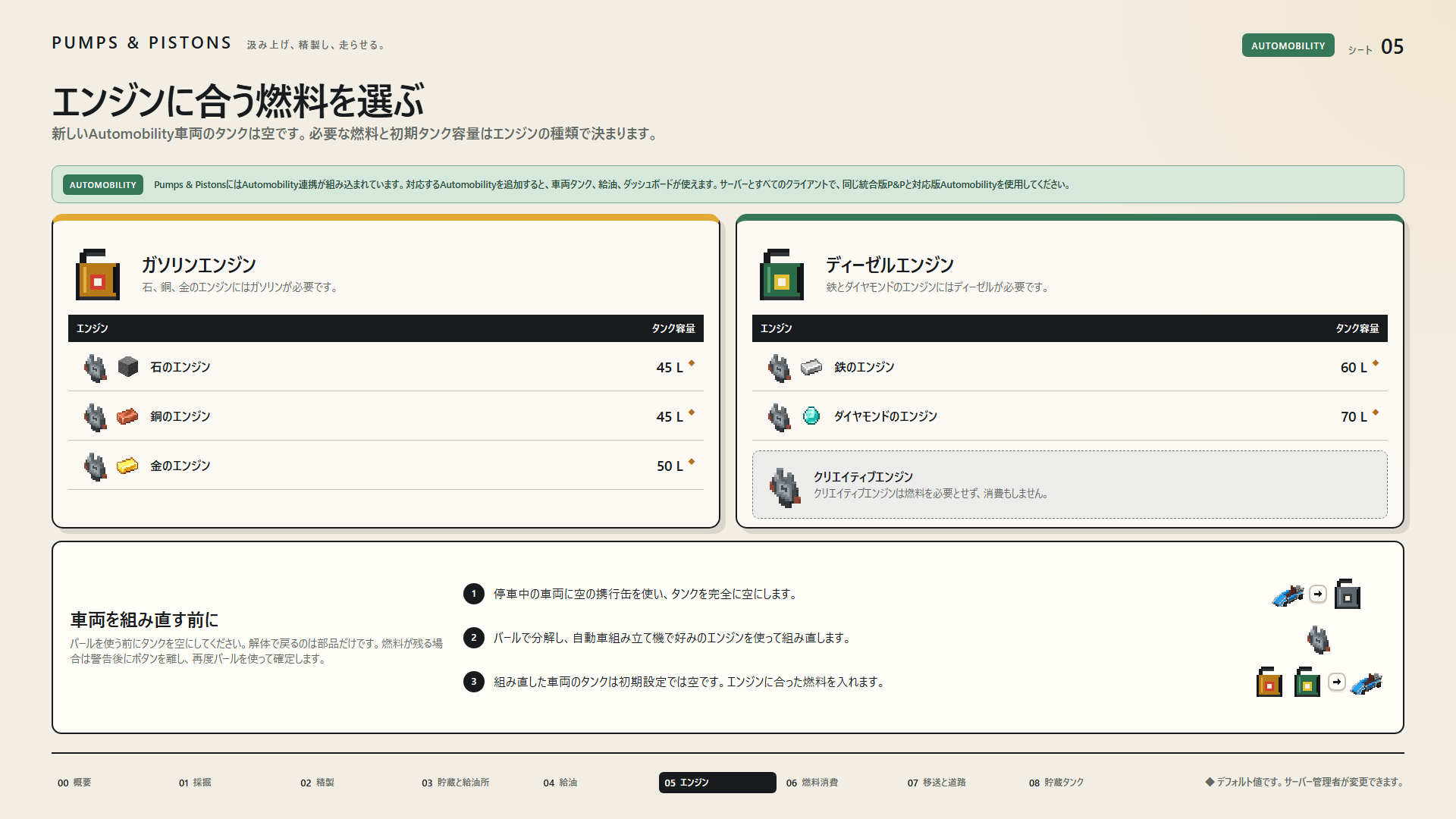1456x819 pixels.
Task: Click the 60 L value for 鉄のエンジン
Action: point(1354,368)
